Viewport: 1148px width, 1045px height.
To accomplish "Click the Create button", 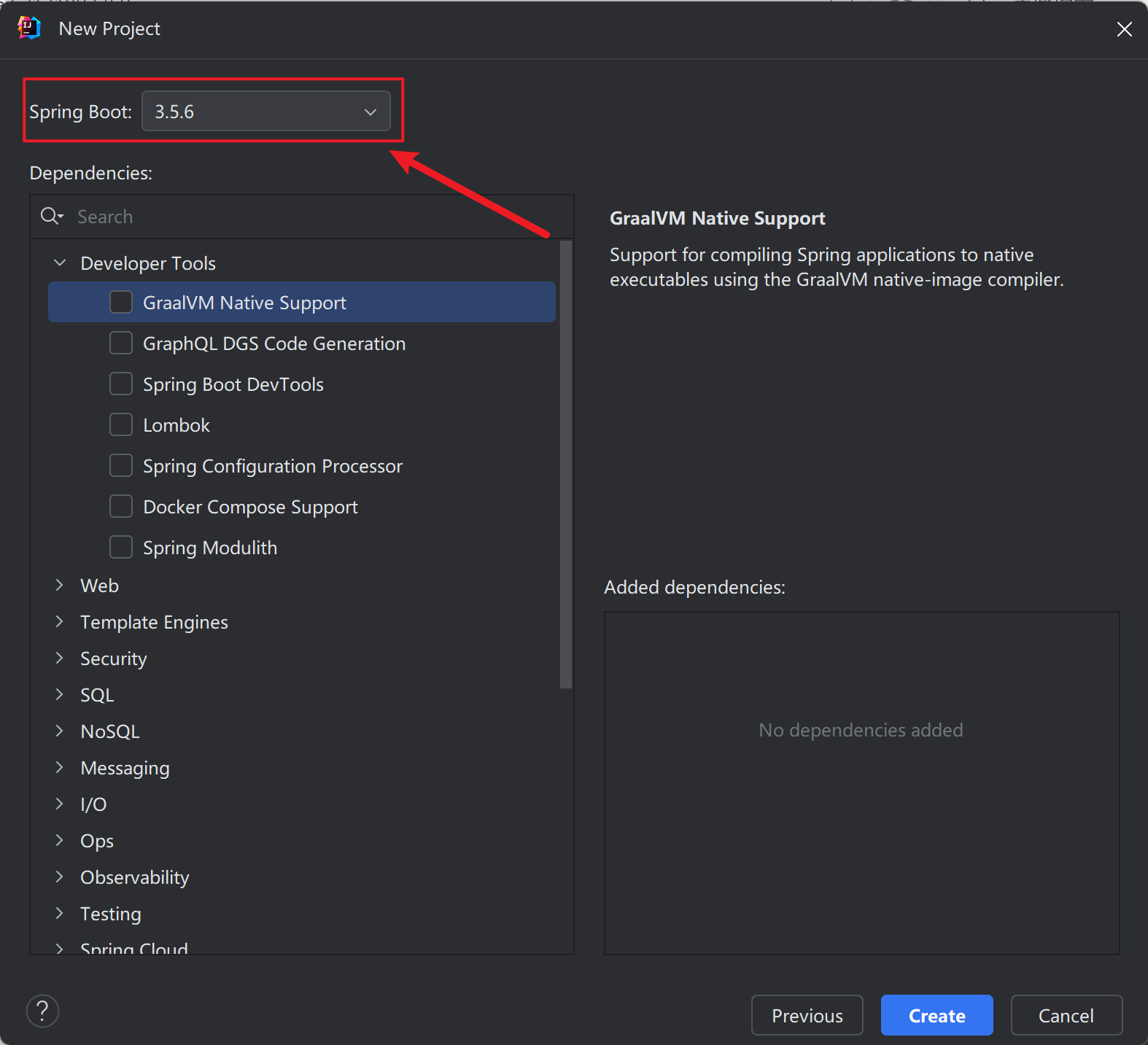I will (x=937, y=1015).
